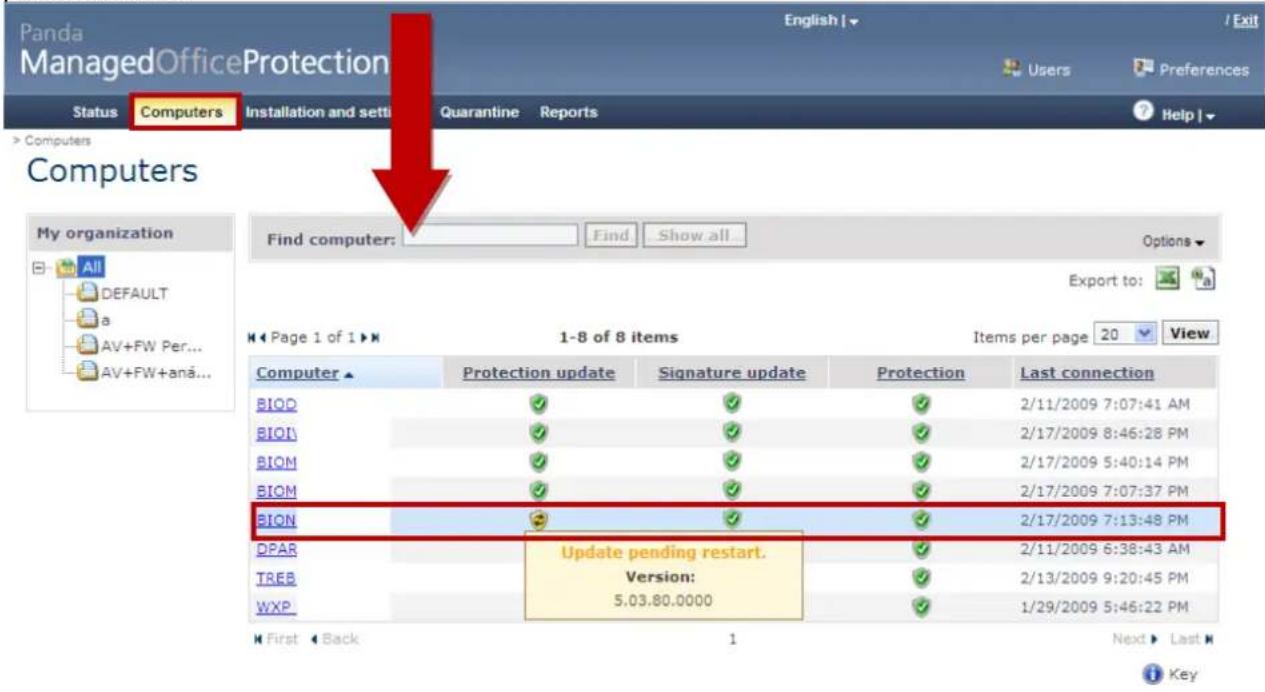The height and width of the screenshot is (692, 1265).
Task: Click Protection icon for 5:40:14 PM row
Action: (x=920, y=463)
